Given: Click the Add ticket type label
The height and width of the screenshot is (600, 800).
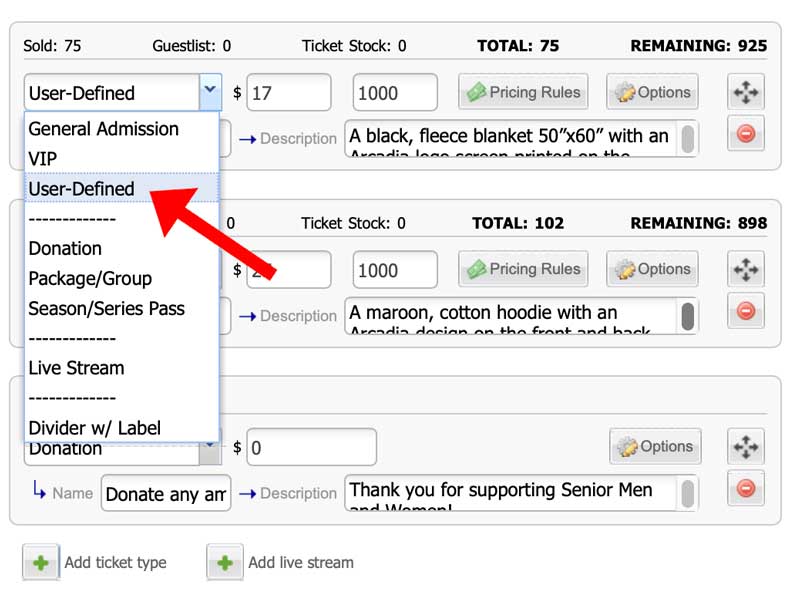Looking at the screenshot, I should (115, 562).
